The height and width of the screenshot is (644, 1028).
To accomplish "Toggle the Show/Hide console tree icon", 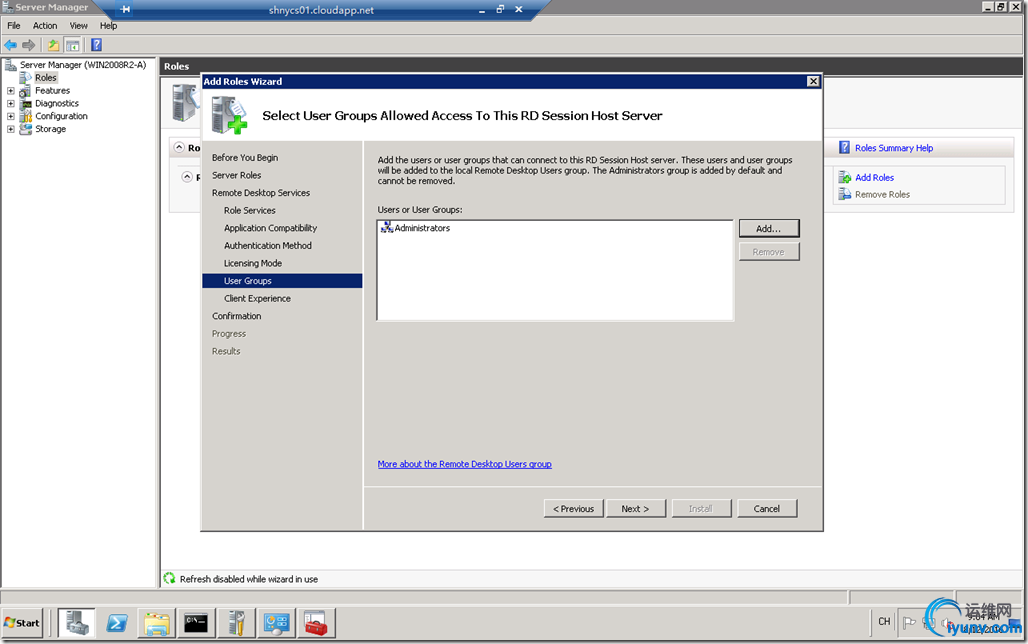I will [73, 45].
